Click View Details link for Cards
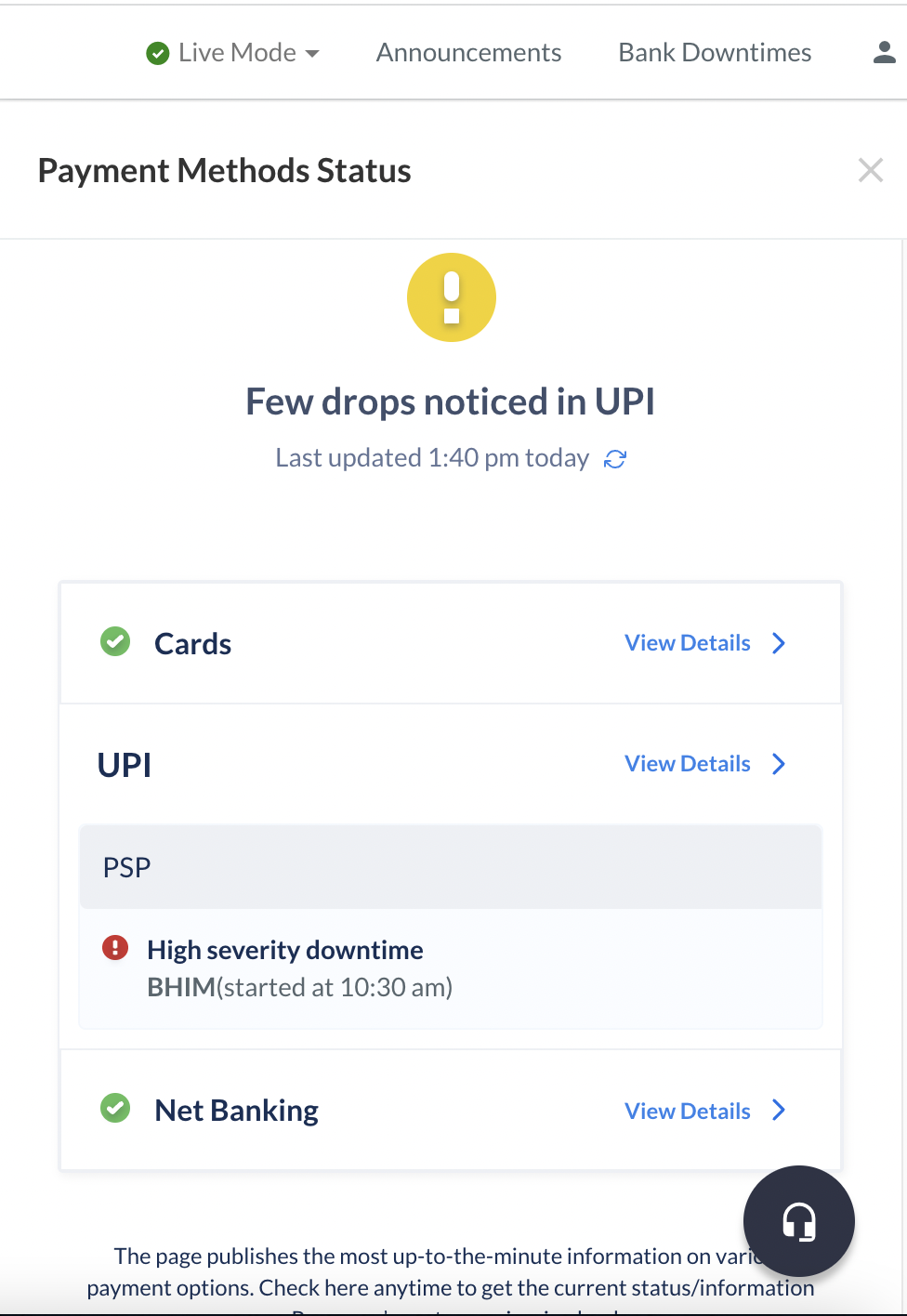This screenshot has height=1316, width=907. pos(688,643)
